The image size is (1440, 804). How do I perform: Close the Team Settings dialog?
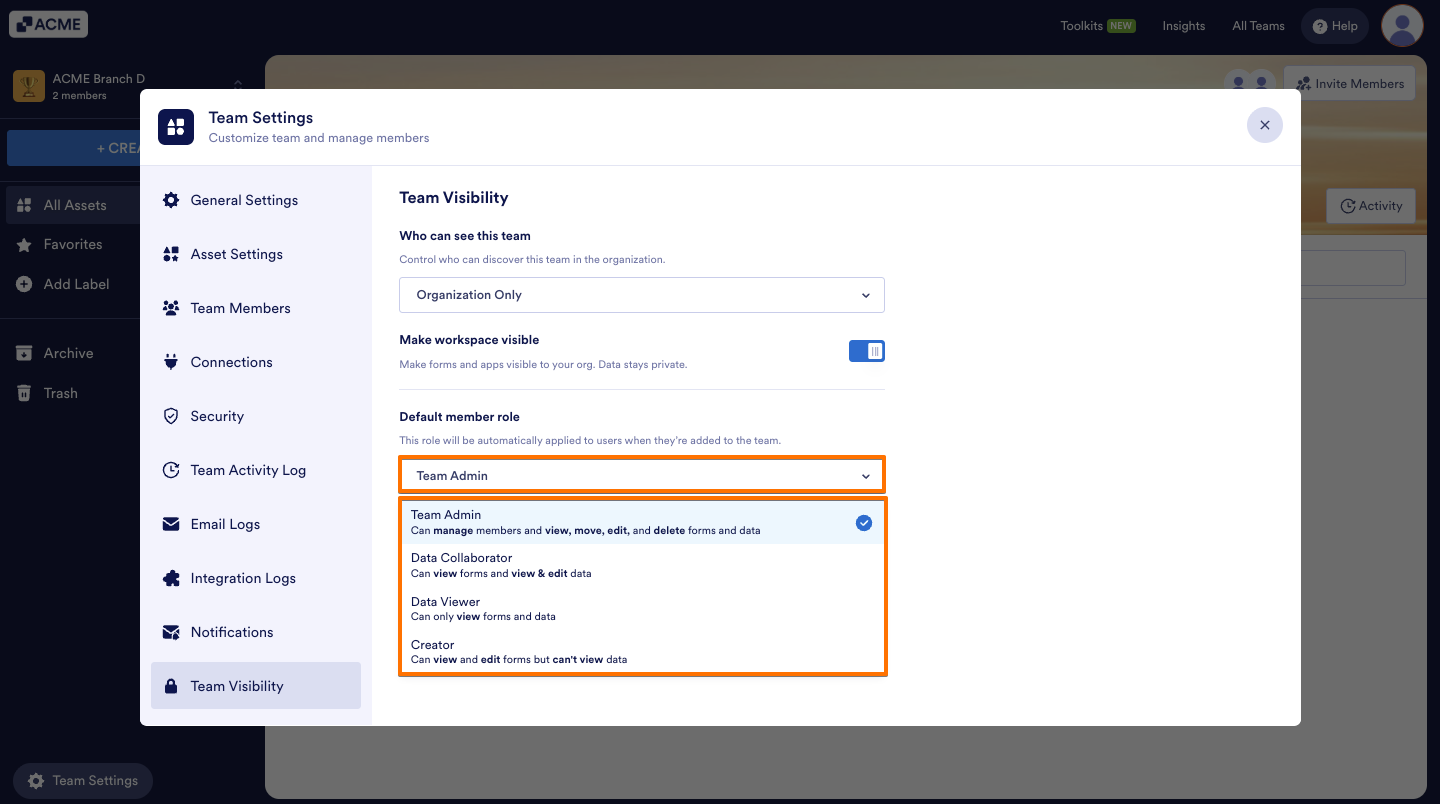(1265, 125)
